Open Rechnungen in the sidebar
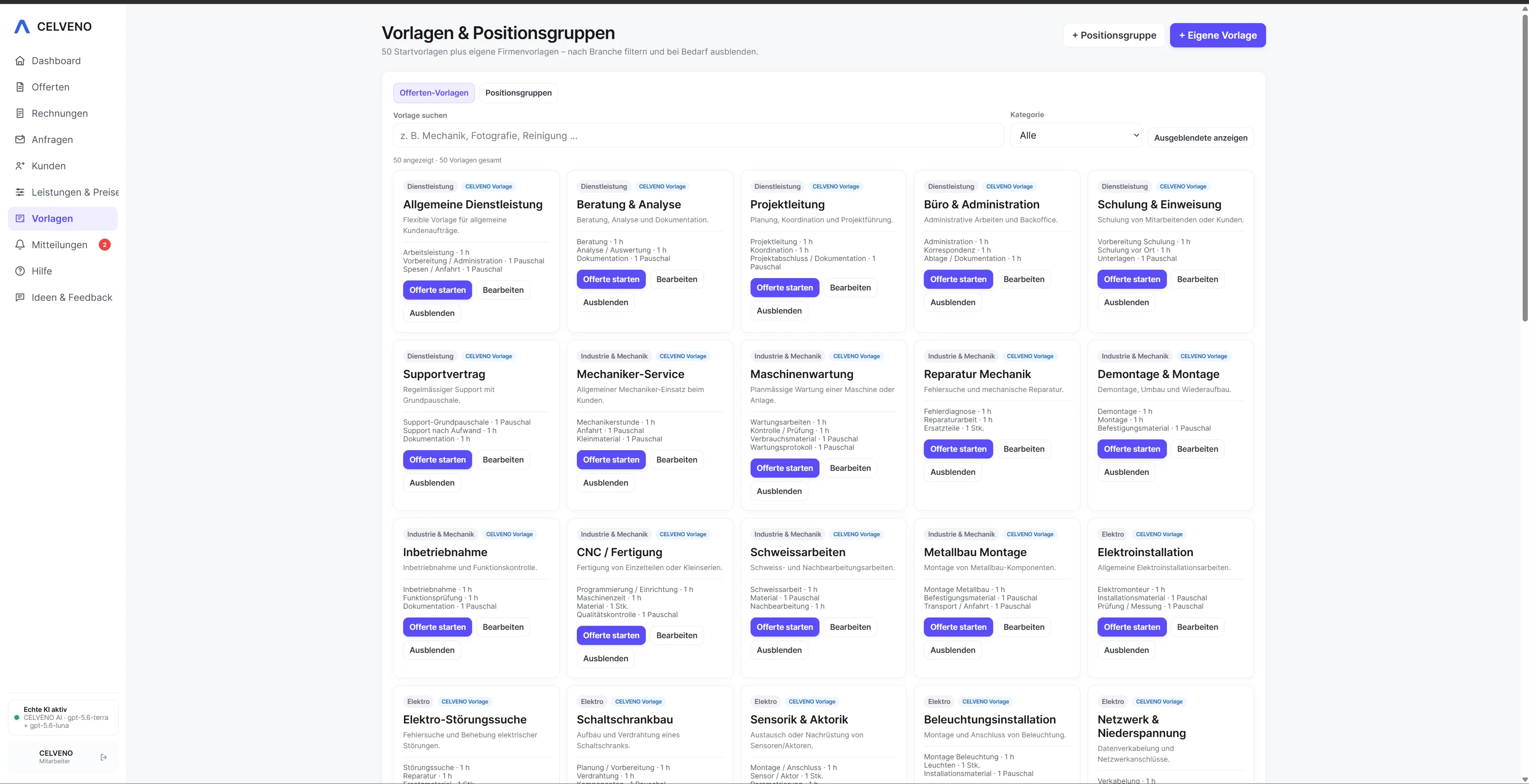Viewport: 1529px width, 784px height. coord(62,114)
